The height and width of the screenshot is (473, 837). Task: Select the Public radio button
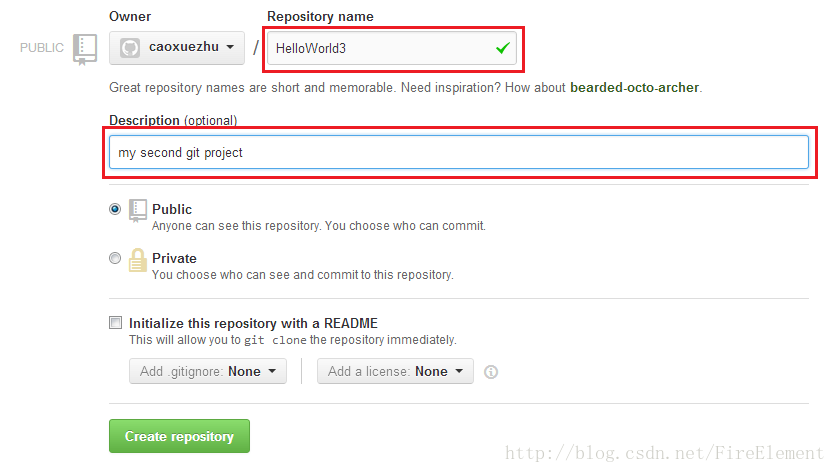point(115,209)
